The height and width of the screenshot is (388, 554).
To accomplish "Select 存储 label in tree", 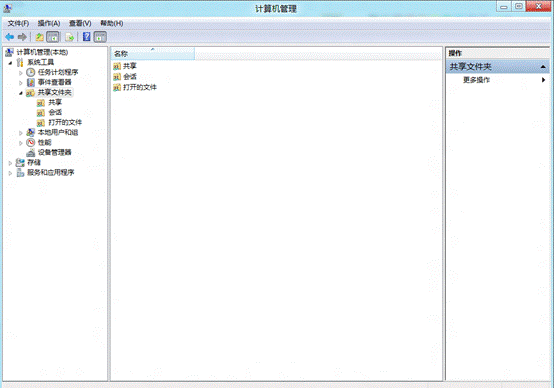I will pos(34,163).
